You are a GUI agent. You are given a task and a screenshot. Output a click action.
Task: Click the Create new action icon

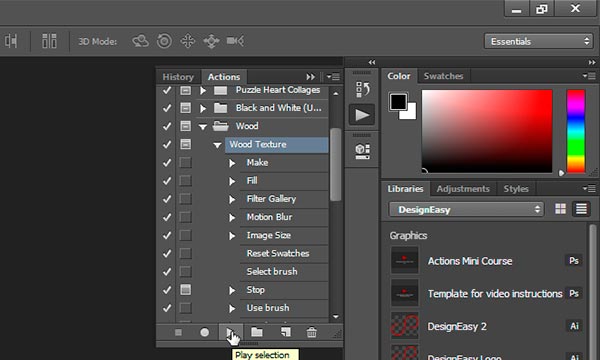coord(285,332)
